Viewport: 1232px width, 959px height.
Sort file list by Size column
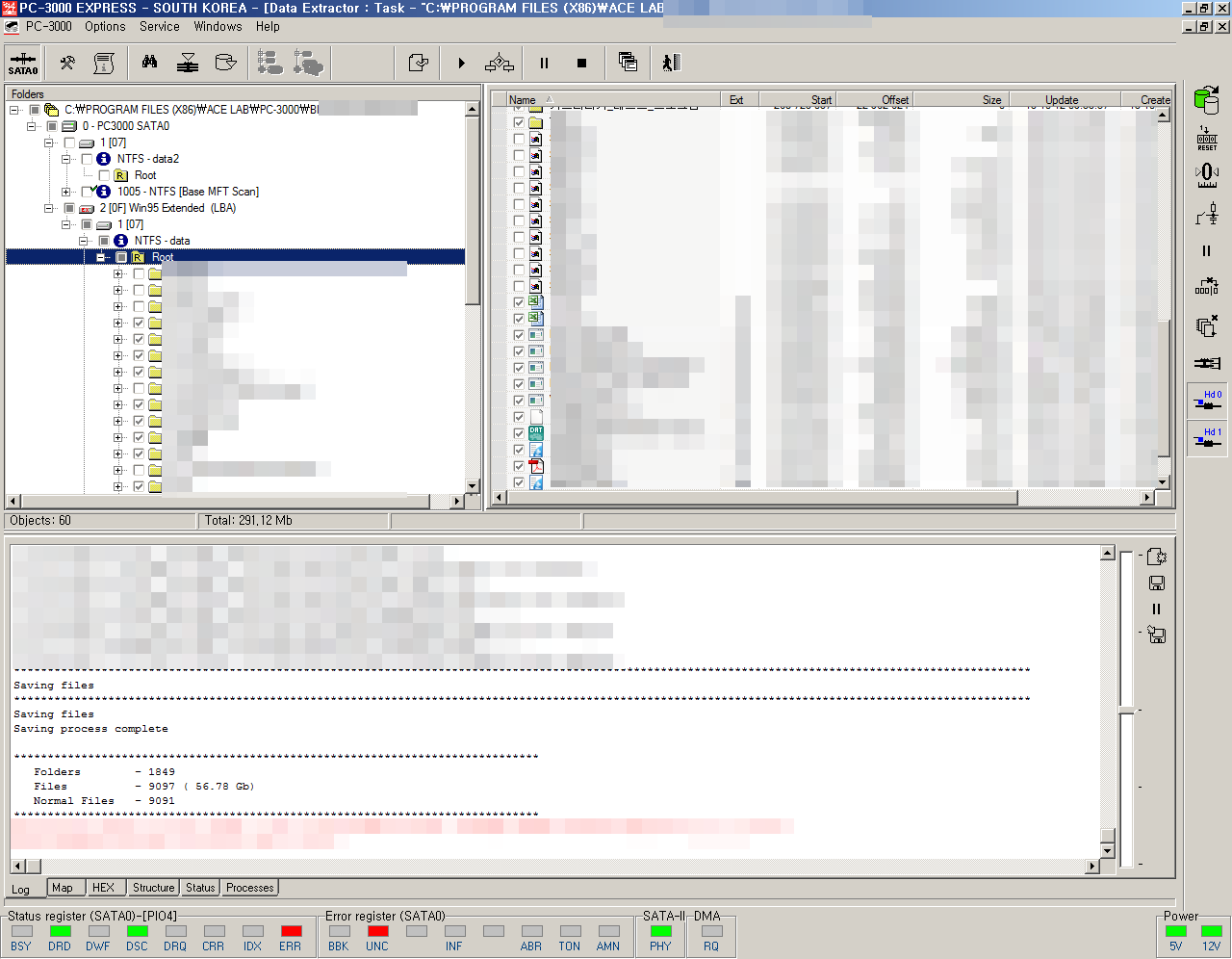click(x=960, y=99)
